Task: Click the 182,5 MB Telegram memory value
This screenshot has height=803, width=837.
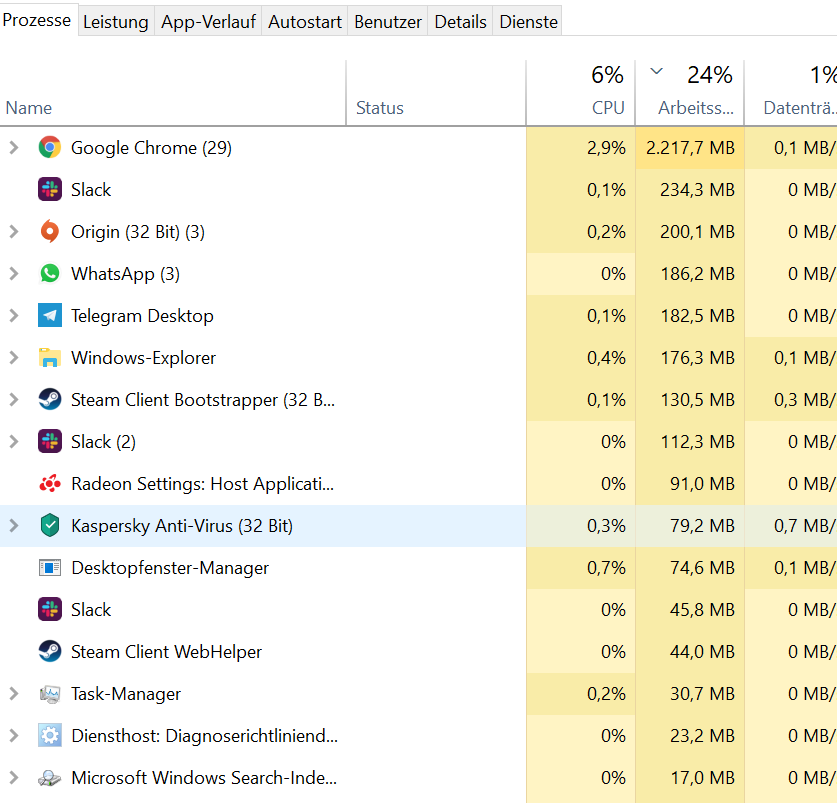Action: (698, 316)
